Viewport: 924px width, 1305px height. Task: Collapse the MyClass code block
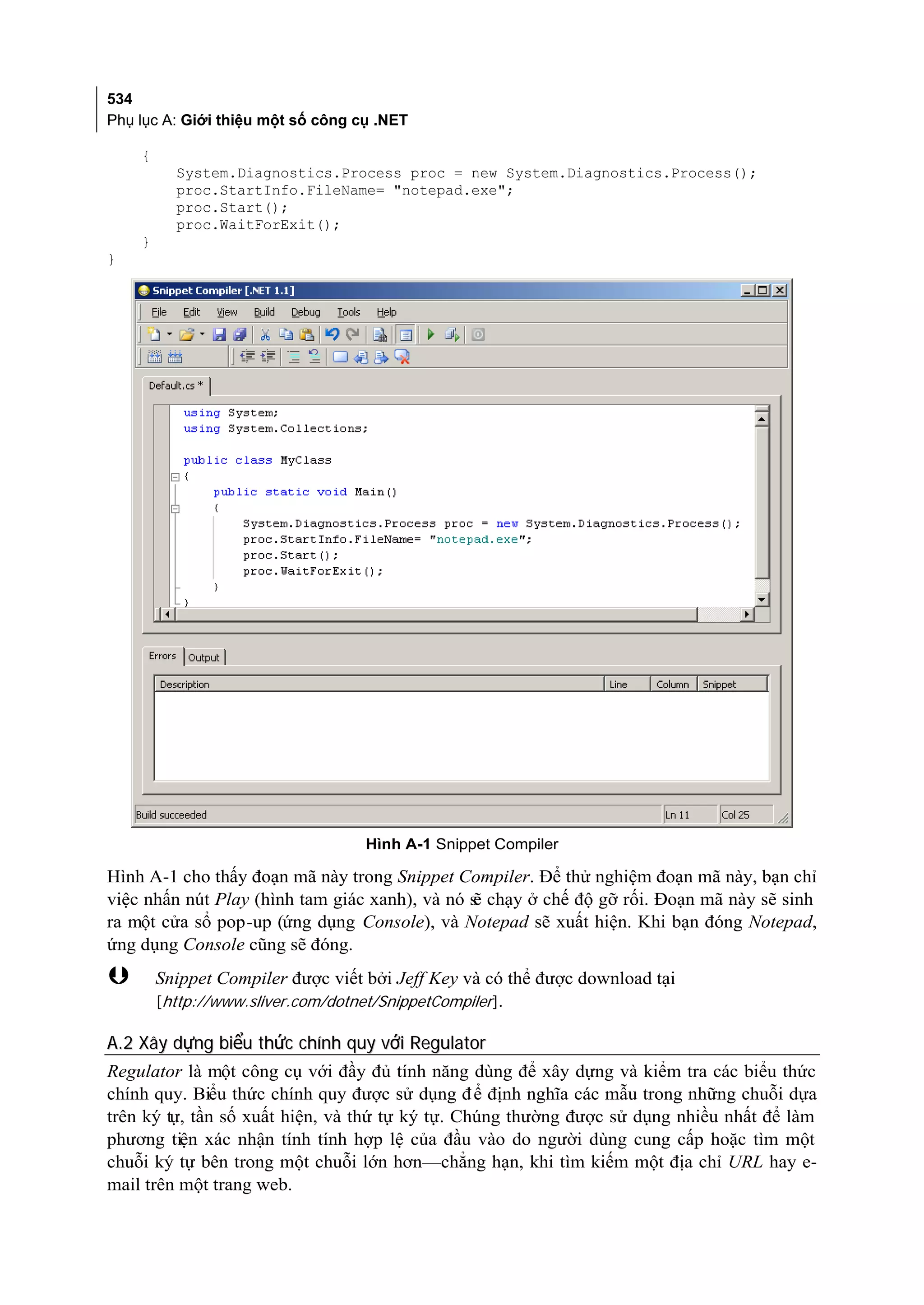click(x=175, y=477)
